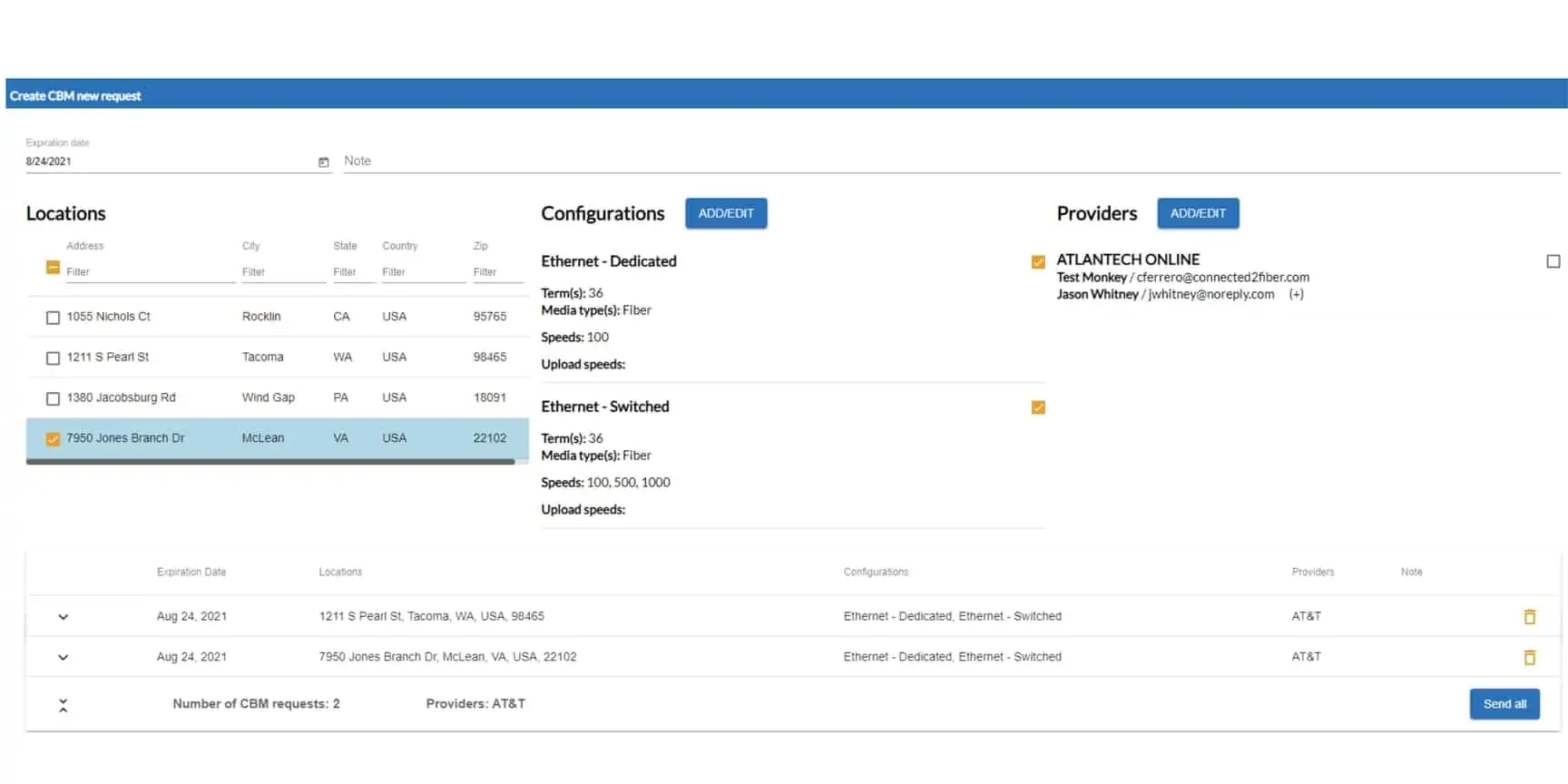Check the 1055 Nichols Ct location

coord(53,318)
